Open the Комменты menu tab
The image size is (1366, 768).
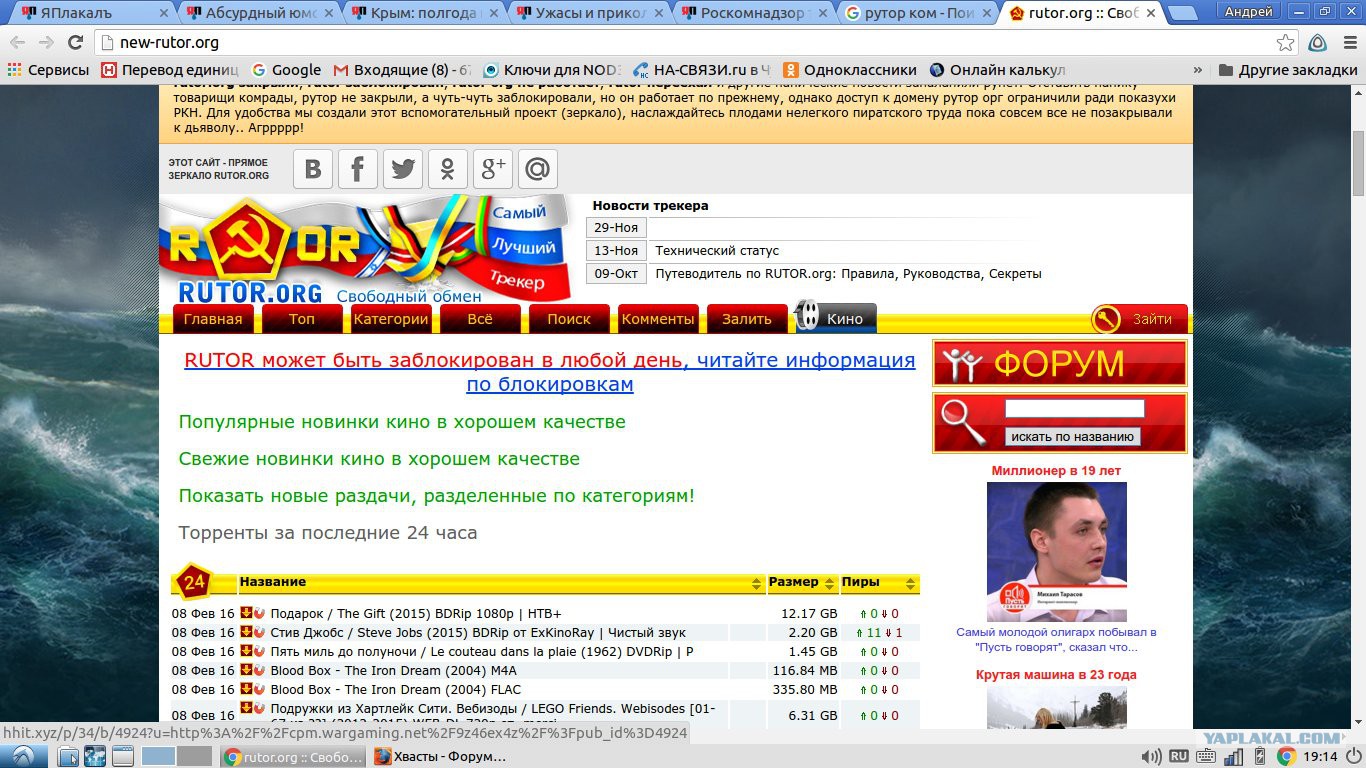(658, 319)
